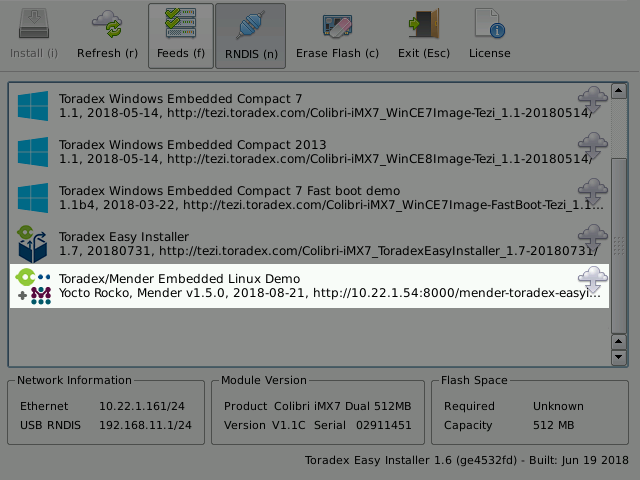Viewport: 640px width, 480px height.
Task: Click scrollbar up arrow at top of list
Action: (x=619, y=91)
